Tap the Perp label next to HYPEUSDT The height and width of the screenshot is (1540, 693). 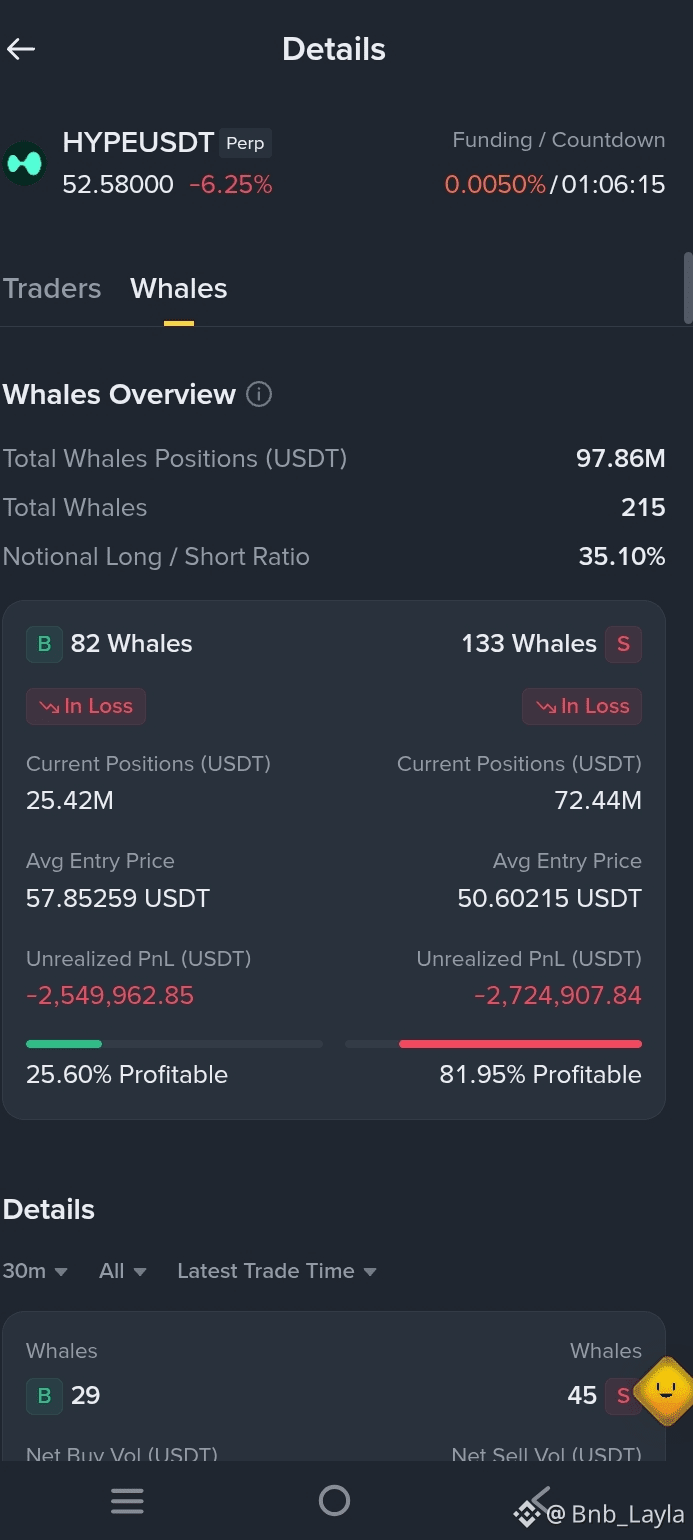point(245,143)
